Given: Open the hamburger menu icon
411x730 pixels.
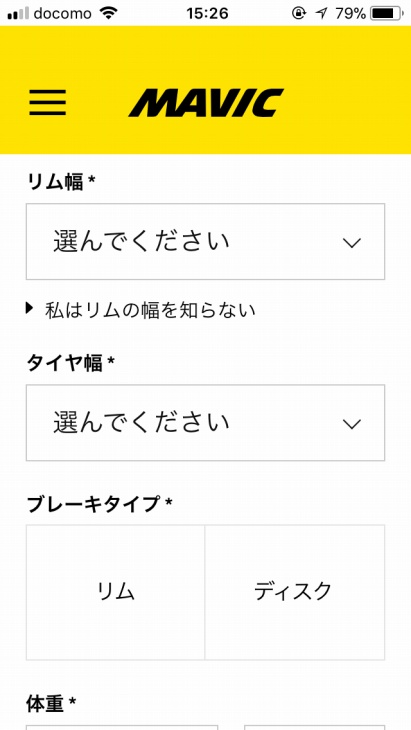Looking at the screenshot, I should tap(47, 102).
